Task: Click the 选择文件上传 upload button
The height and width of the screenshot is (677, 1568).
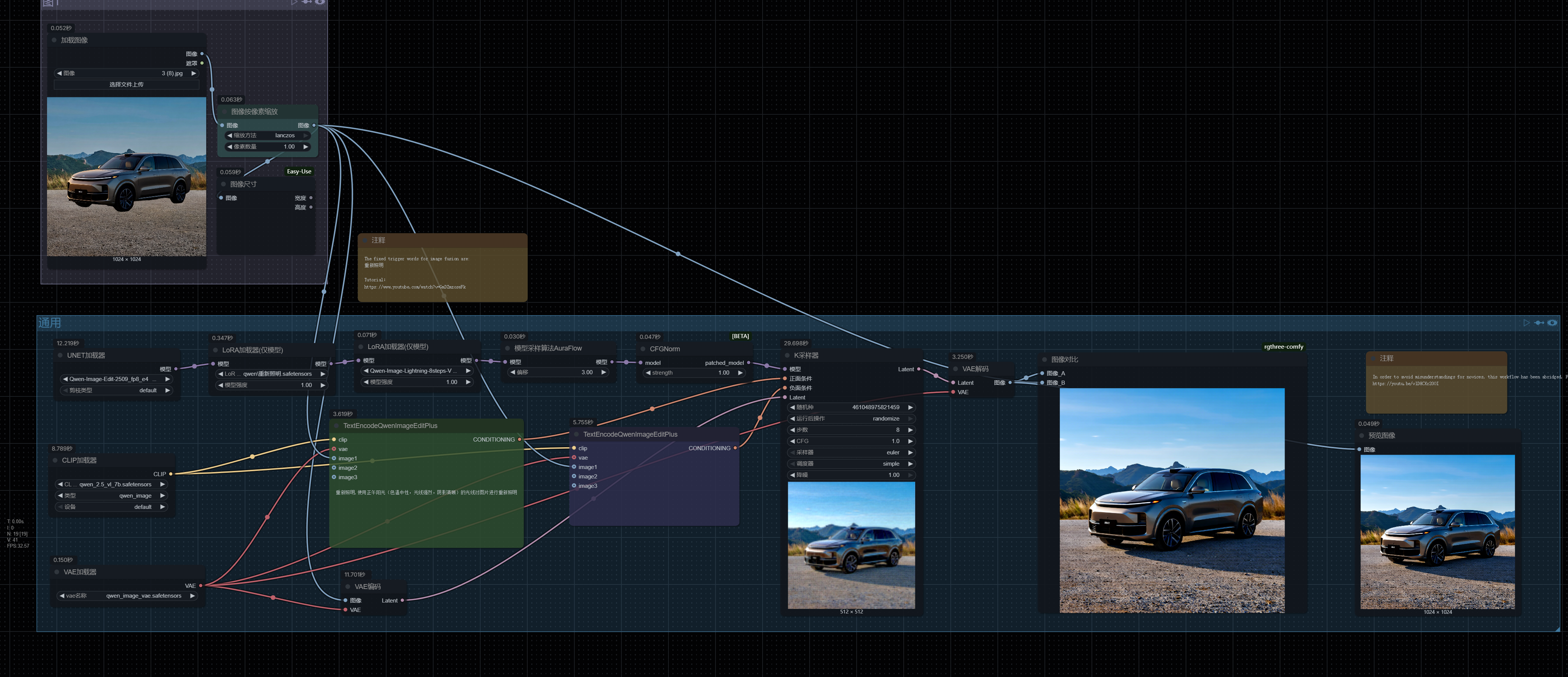Action: (x=126, y=85)
